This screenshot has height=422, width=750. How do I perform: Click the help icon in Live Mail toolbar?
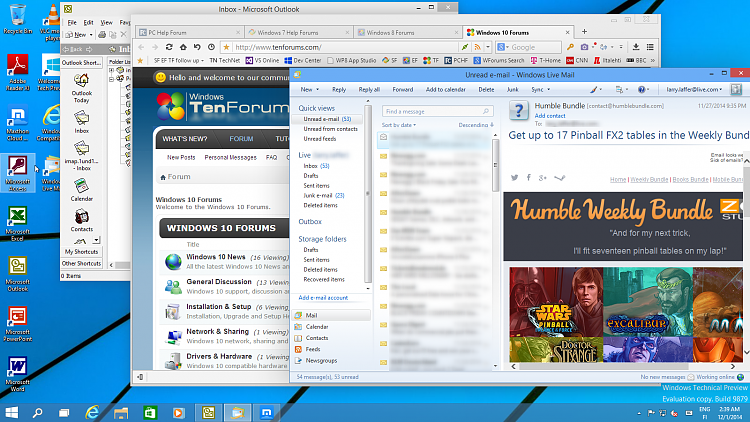641,89
